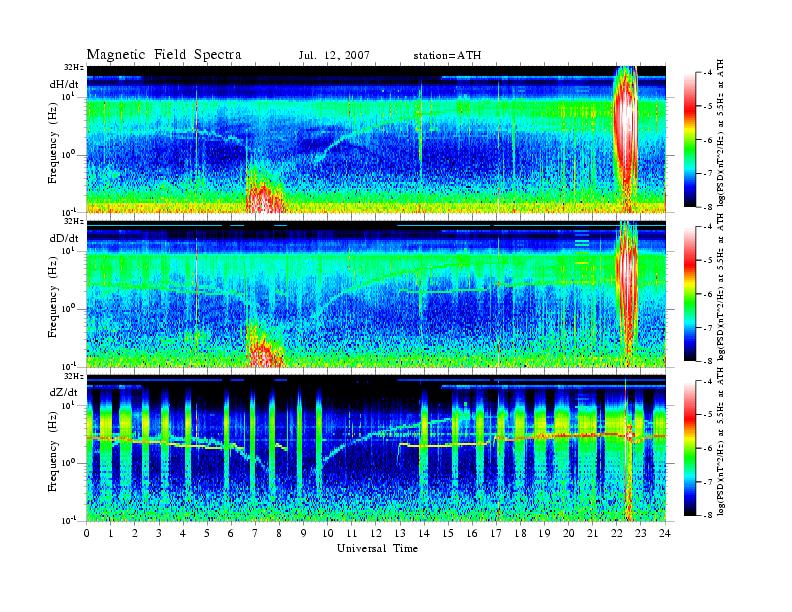This screenshot has height=612, width=792.
Task: Click hour tick label 6 on time axis
Action: (231, 533)
